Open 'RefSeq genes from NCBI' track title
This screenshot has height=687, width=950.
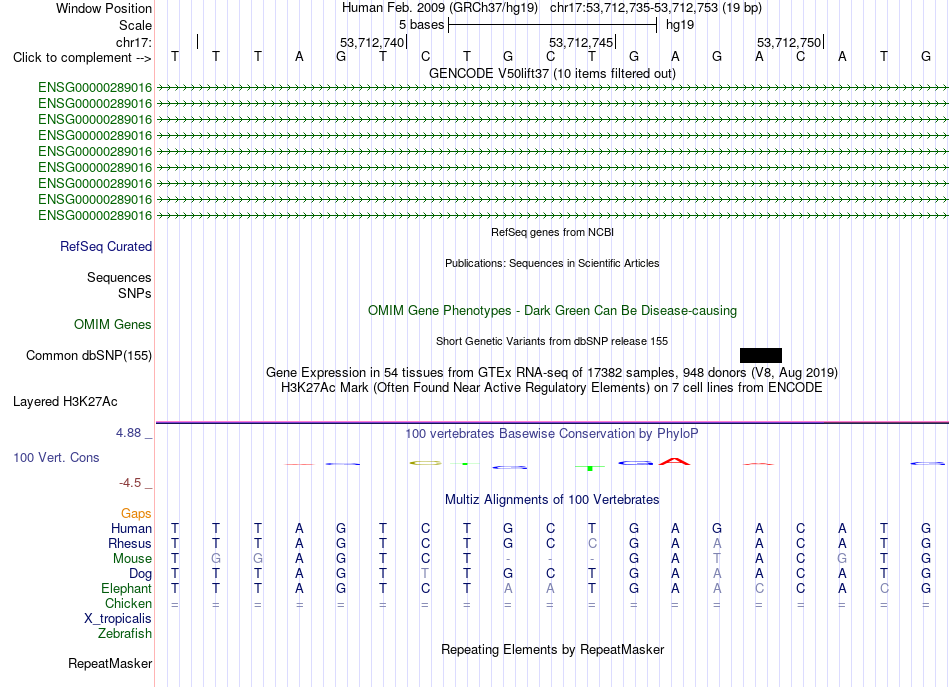(x=552, y=232)
